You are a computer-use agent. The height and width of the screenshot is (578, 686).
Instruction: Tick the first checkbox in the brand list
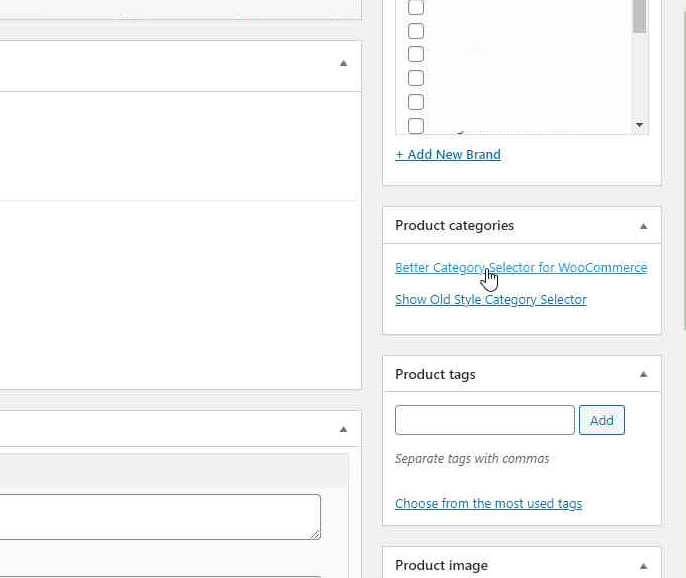pyautogui.click(x=416, y=7)
